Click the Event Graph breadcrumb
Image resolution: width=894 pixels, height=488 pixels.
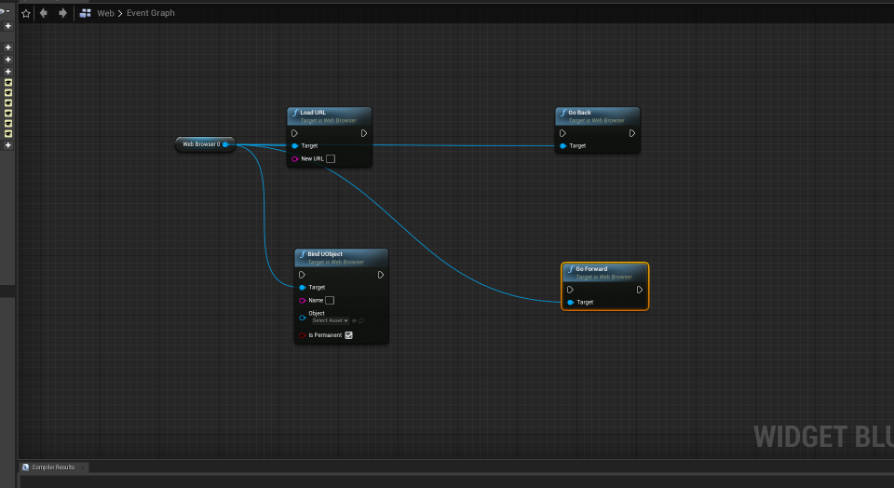pyautogui.click(x=150, y=14)
